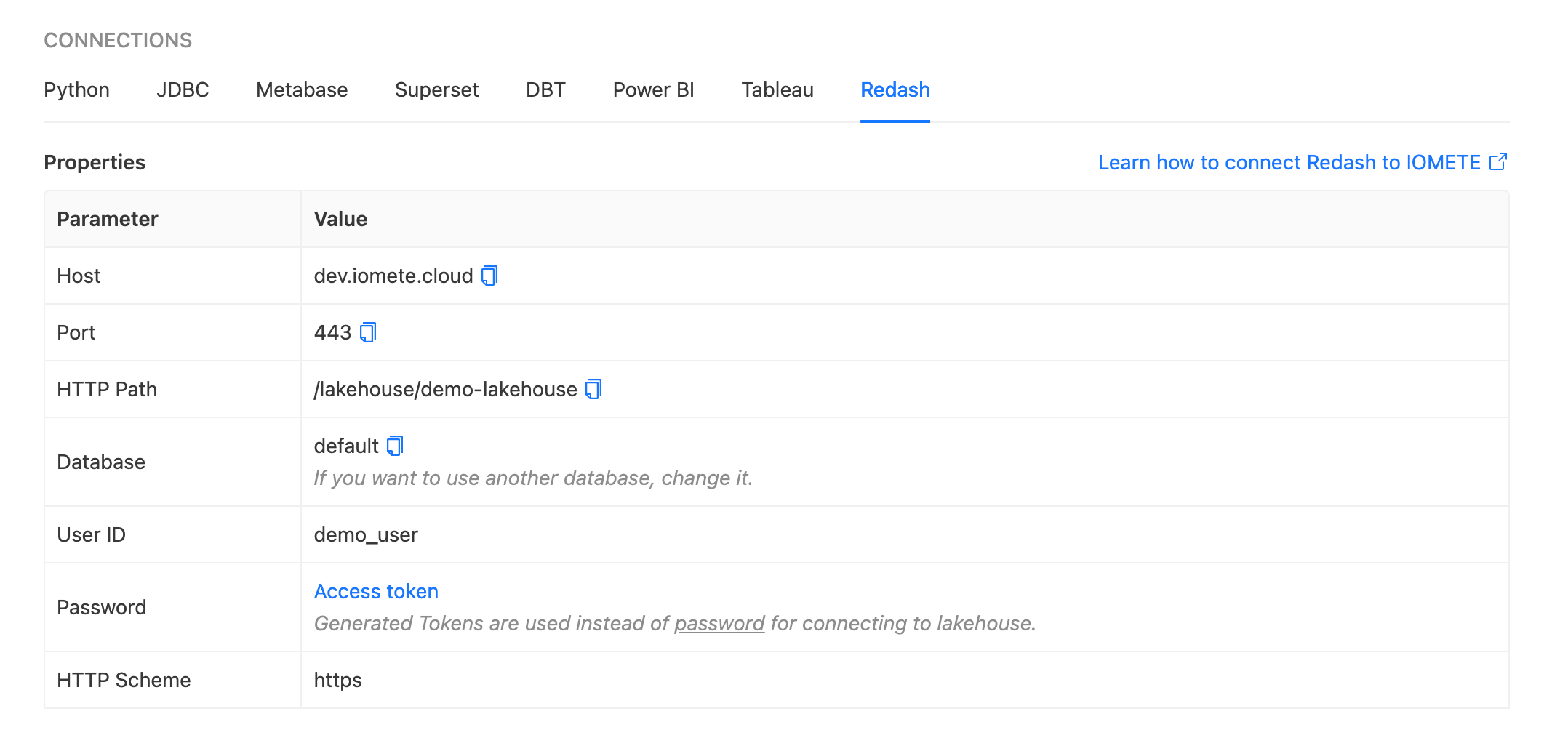Viewport: 1568px width, 746px height.
Task: Copy the default Database value
Action: (x=395, y=446)
